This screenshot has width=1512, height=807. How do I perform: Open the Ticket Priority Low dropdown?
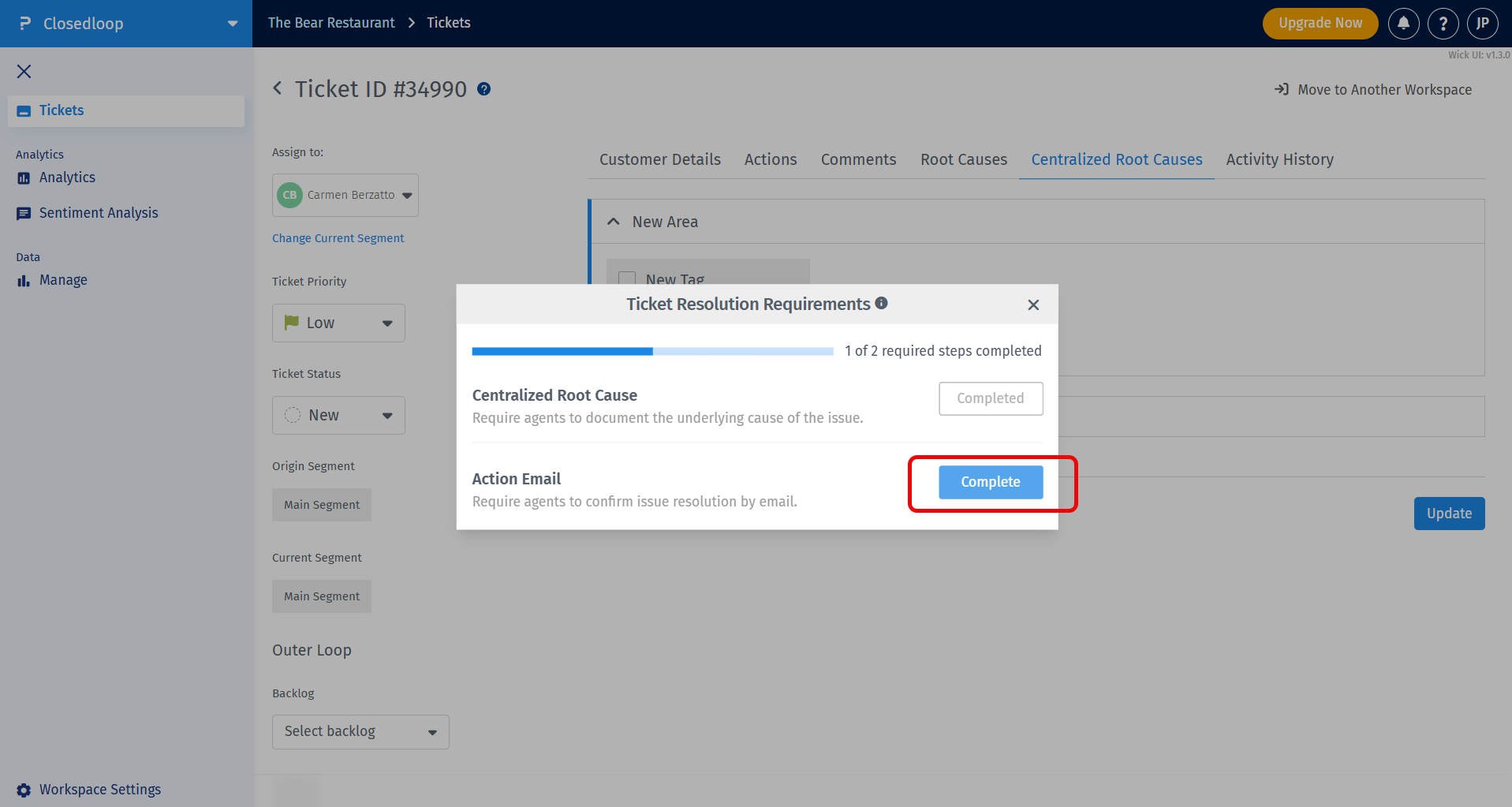[338, 323]
